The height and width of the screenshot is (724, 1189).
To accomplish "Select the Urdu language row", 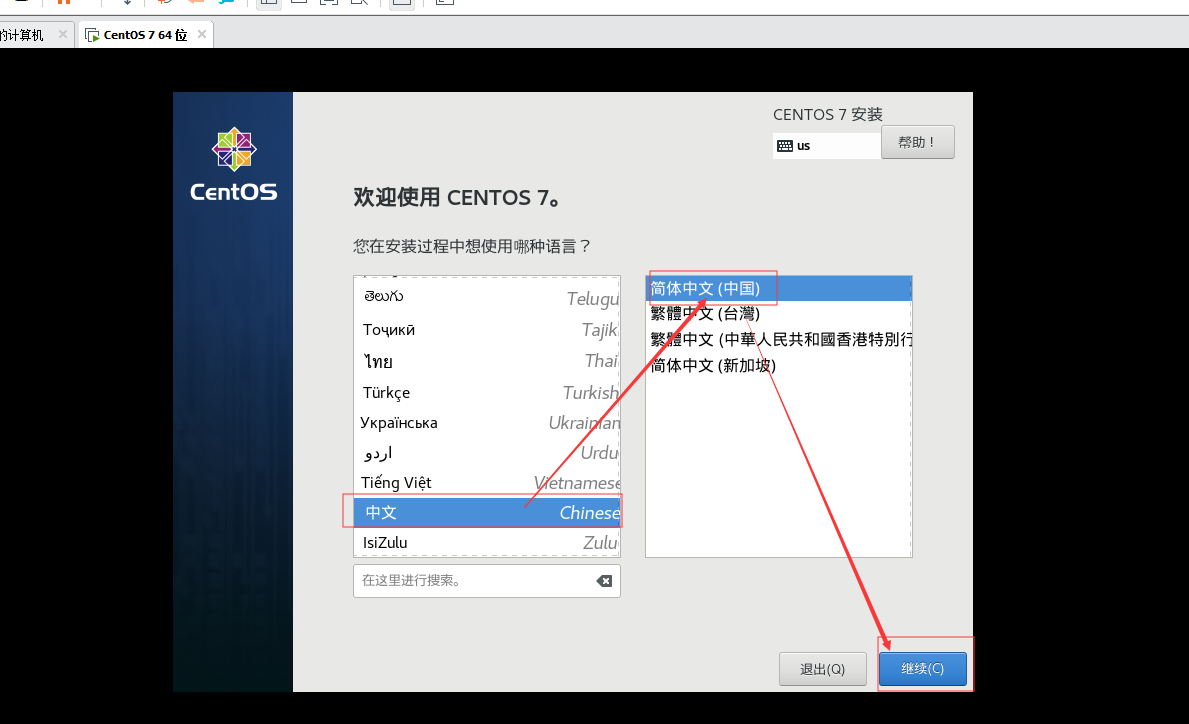I will coord(487,453).
